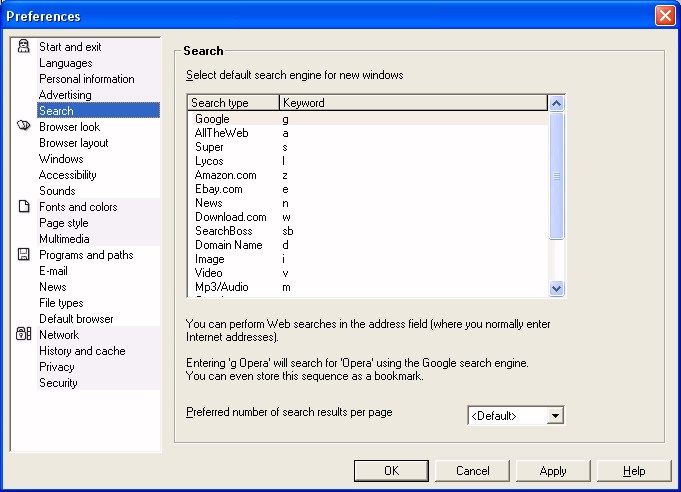Click the Programs and paths disk icon
The height and width of the screenshot is (492, 681).
pyautogui.click(x=23, y=254)
